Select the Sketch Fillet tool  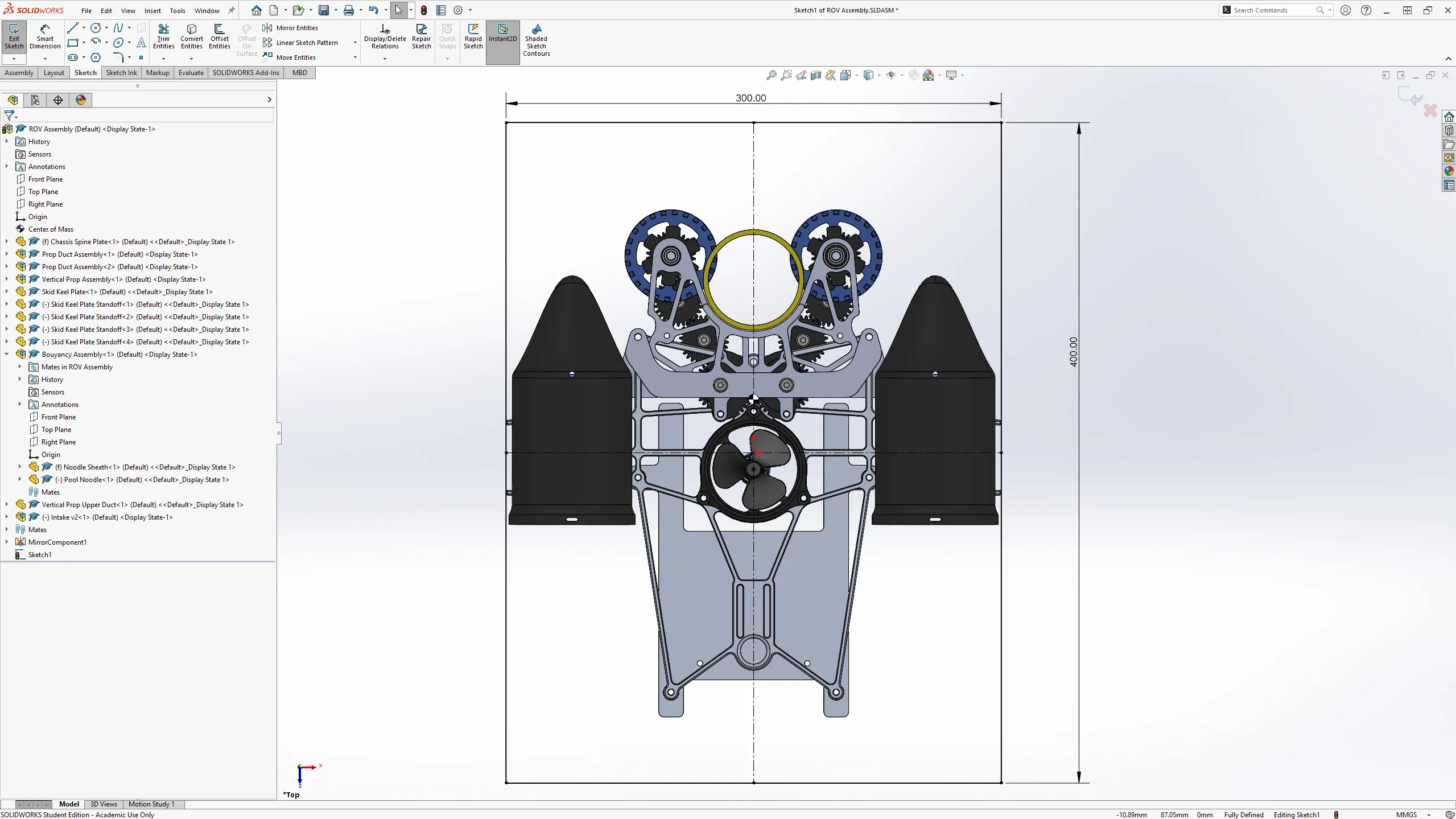click(x=118, y=57)
